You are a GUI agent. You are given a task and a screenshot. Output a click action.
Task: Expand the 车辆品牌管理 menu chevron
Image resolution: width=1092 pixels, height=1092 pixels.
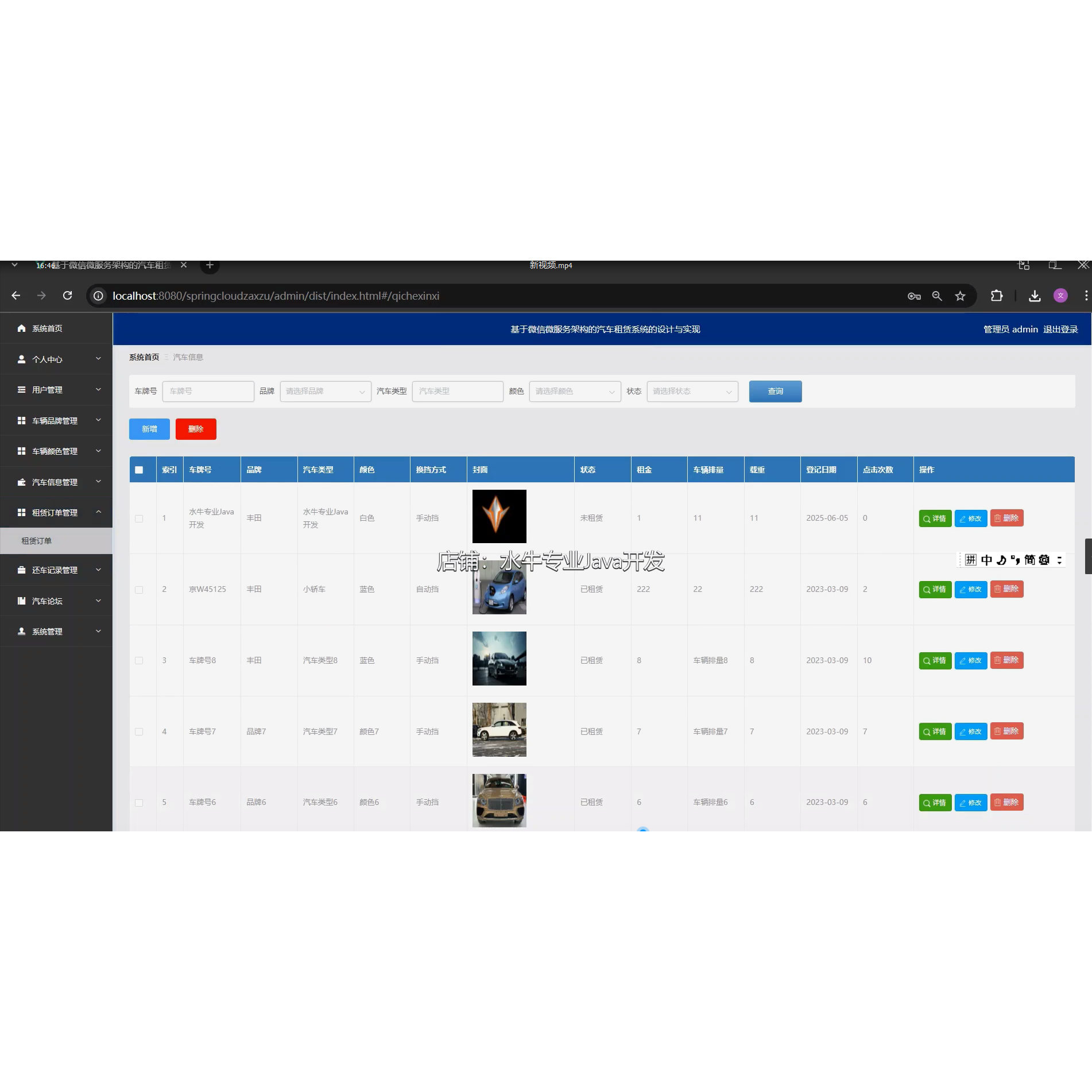[98, 420]
